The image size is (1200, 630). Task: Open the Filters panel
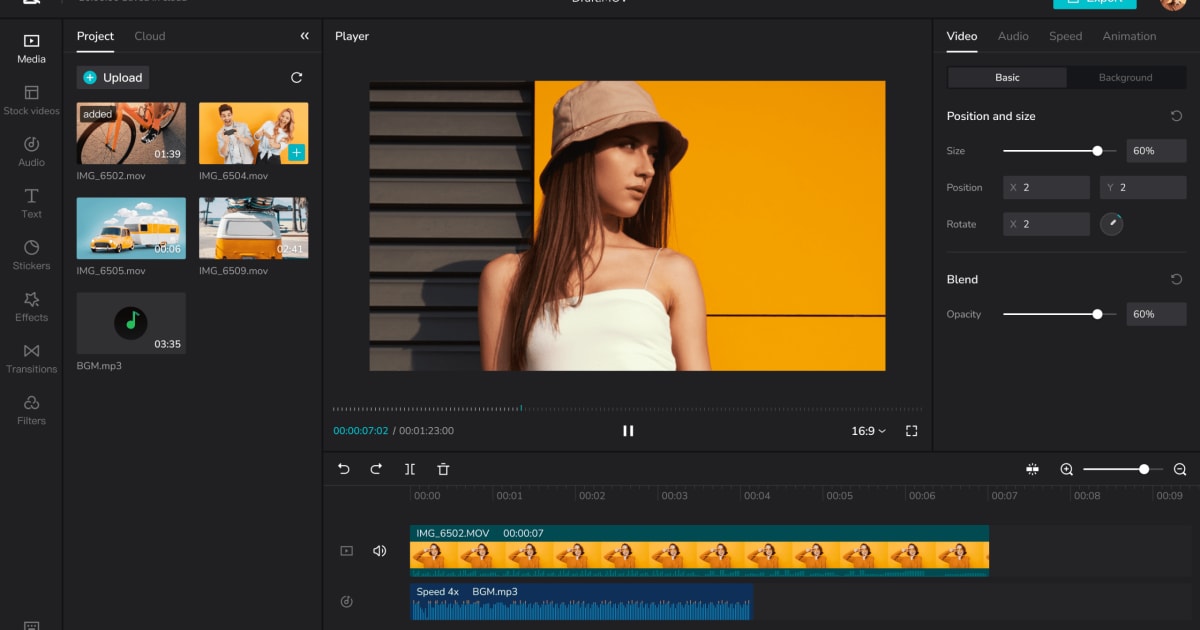(31, 411)
